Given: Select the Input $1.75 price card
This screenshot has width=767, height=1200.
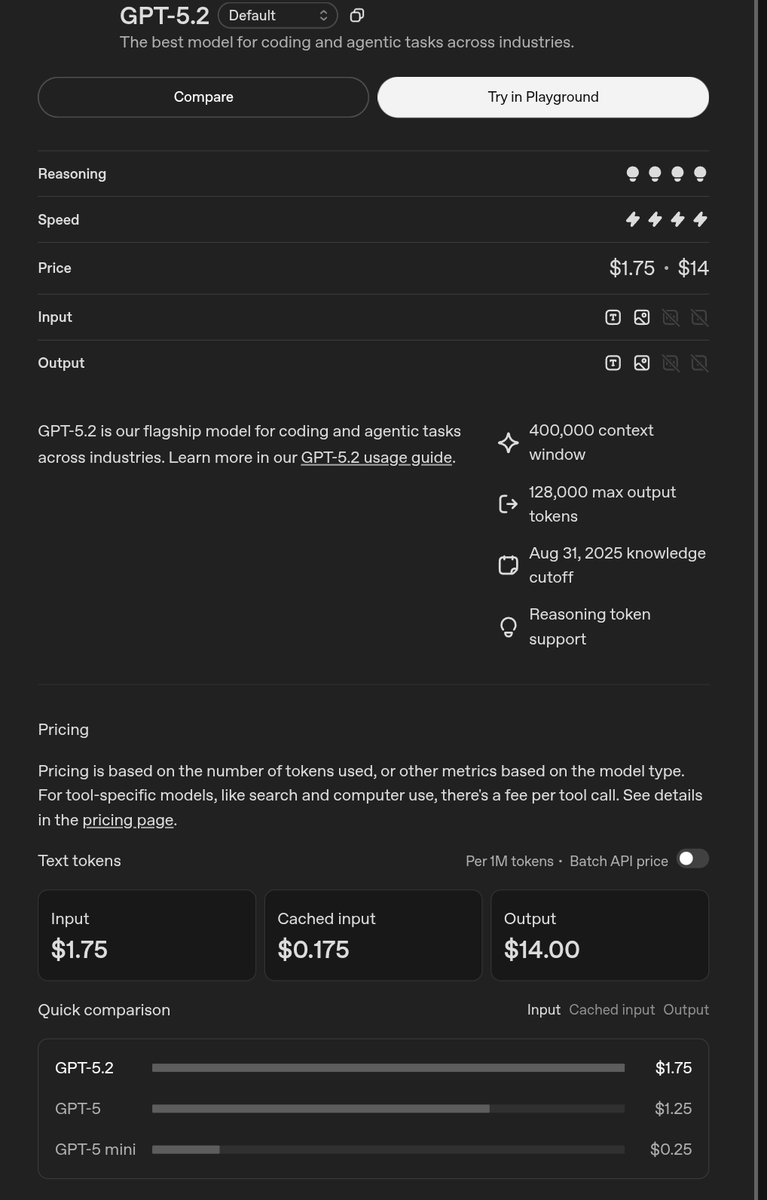Looking at the screenshot, I should (147, 935).
